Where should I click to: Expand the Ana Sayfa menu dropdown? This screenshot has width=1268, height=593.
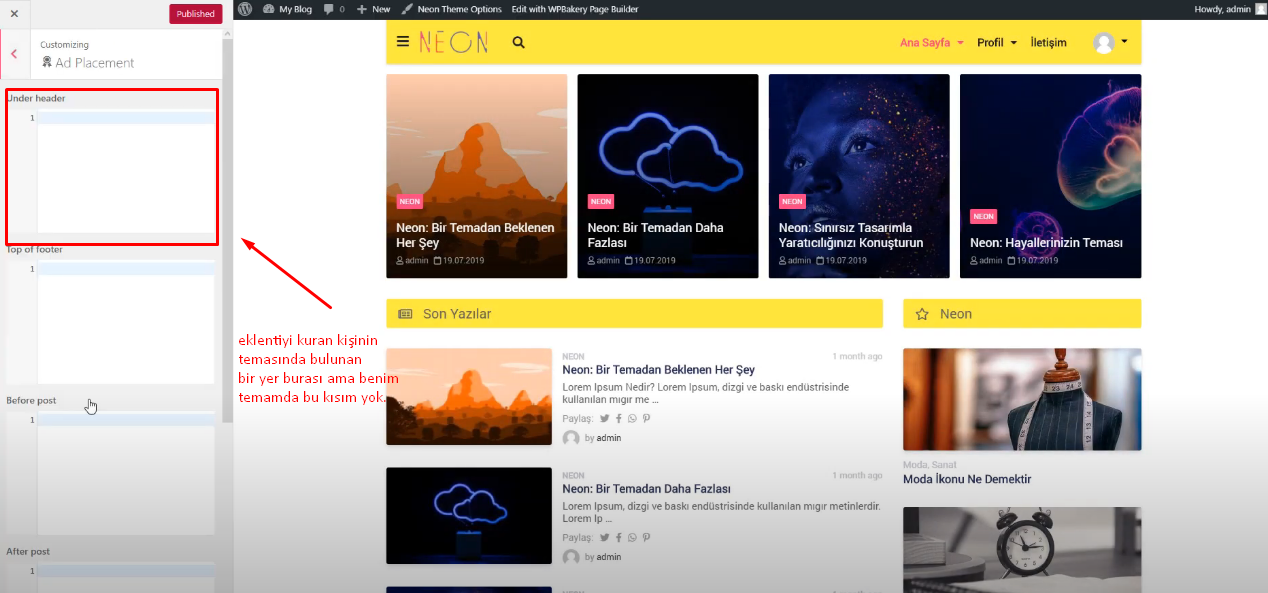tap(961, 43)
